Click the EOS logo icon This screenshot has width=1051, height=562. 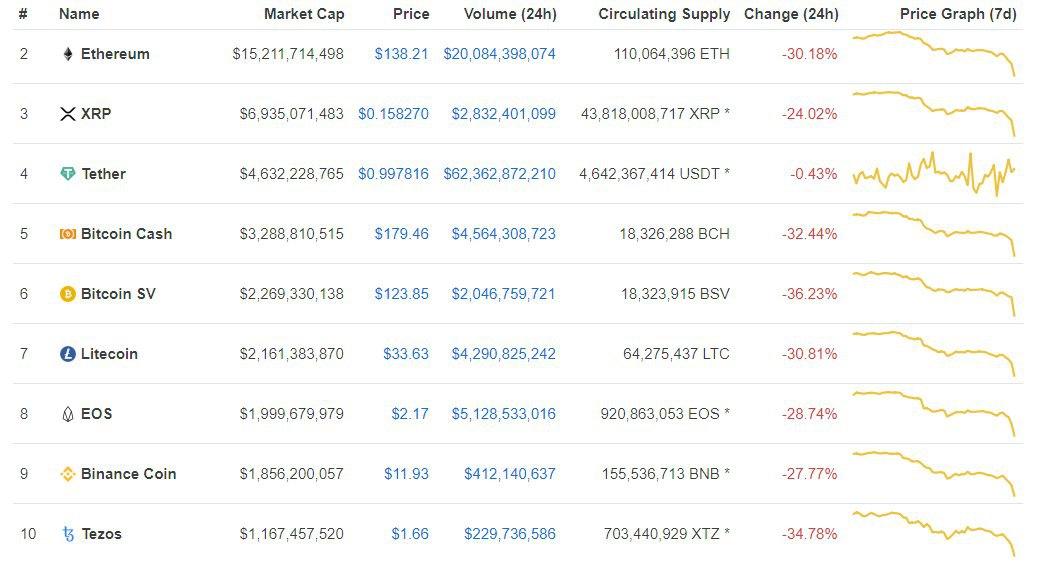point(68,414)
